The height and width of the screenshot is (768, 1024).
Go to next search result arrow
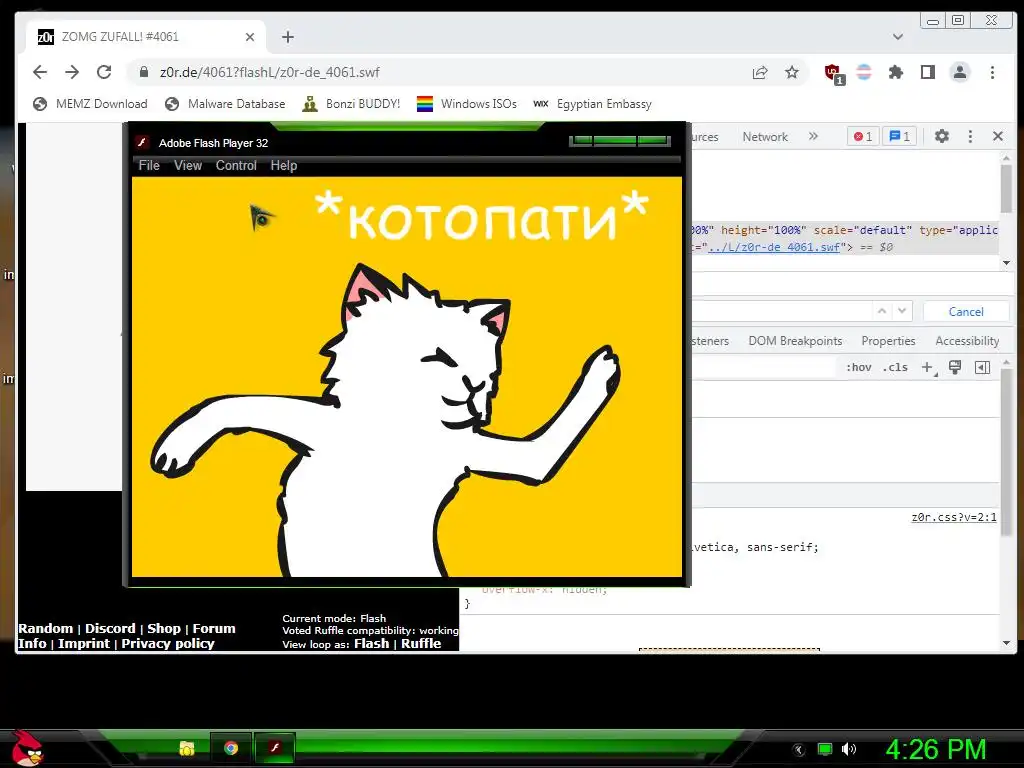tap(902, 311)
